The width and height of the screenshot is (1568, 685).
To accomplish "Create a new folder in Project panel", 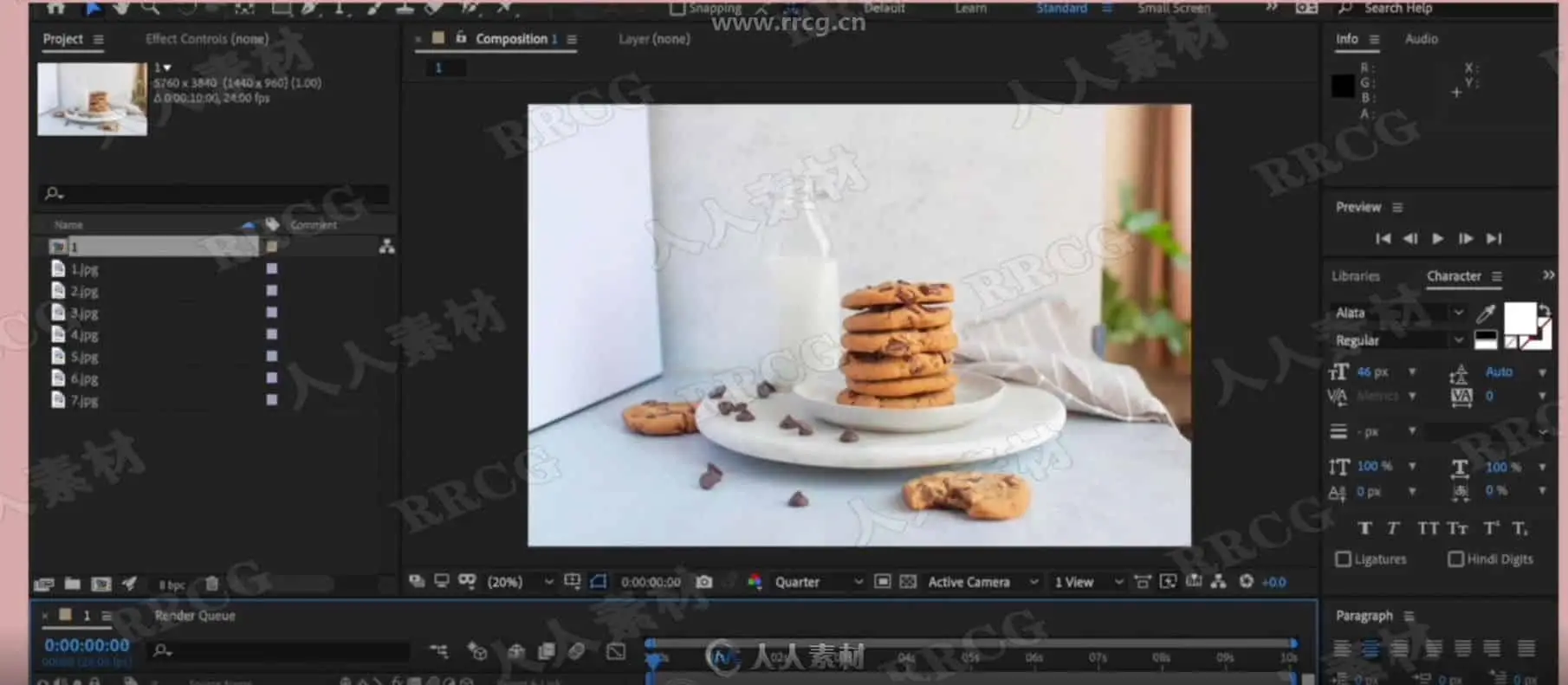I will (x=73, y=584).
